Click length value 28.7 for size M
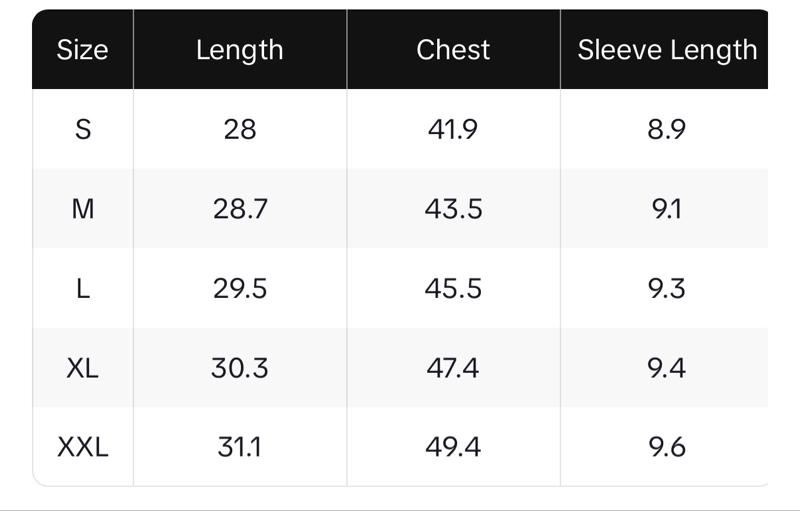Image resolution: width=800 pixels, height=511 pixels. [x=240, y=209]
